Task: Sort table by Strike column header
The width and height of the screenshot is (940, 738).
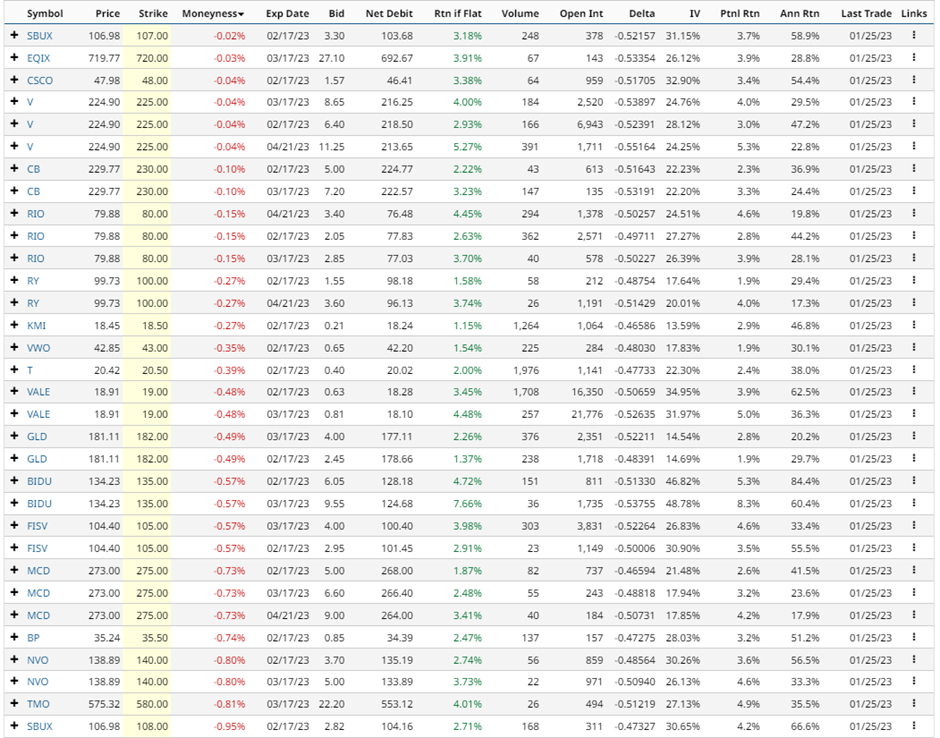Action: click(153, 13)
